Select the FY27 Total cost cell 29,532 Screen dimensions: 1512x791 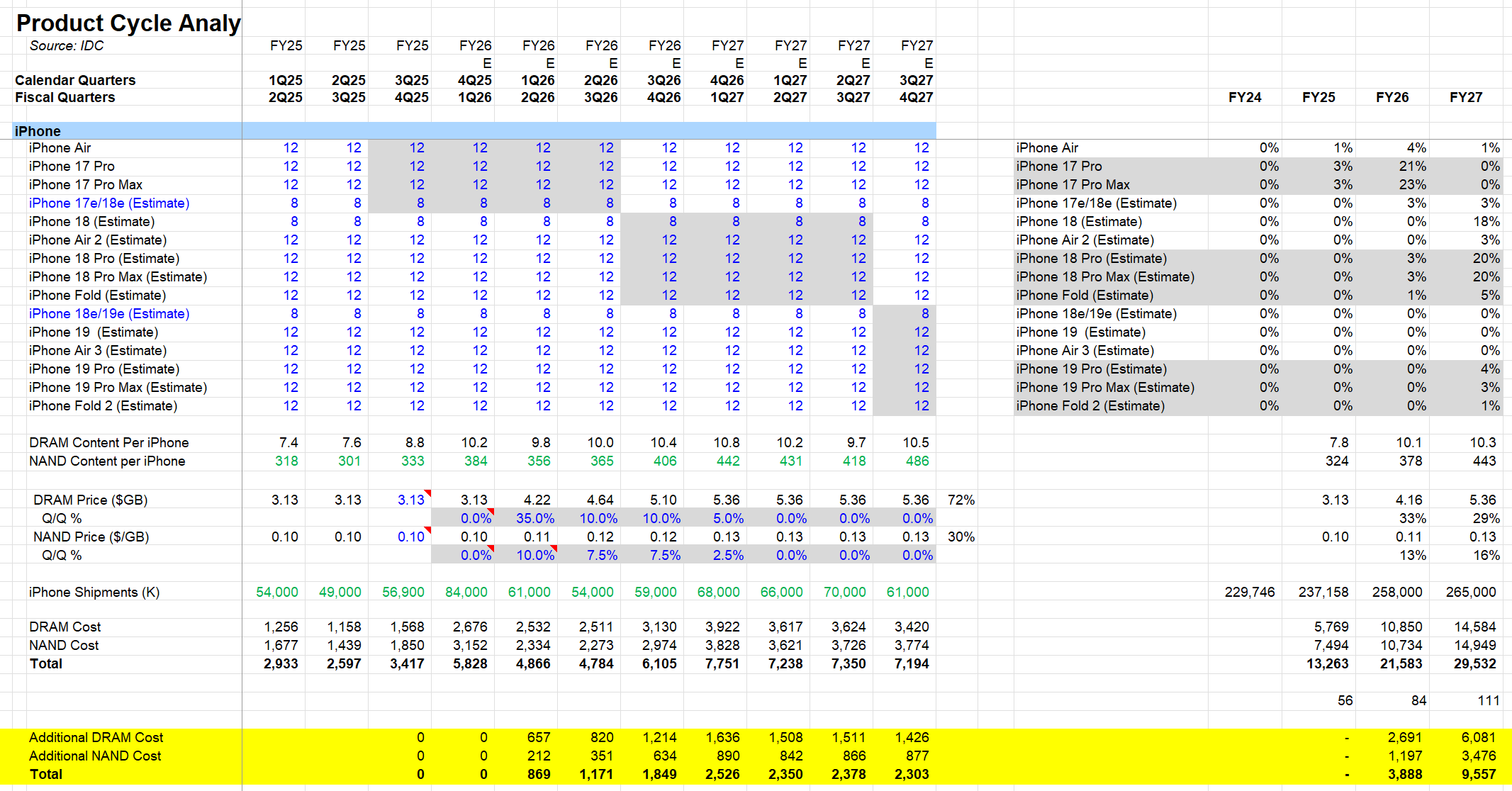(1474, 664)
